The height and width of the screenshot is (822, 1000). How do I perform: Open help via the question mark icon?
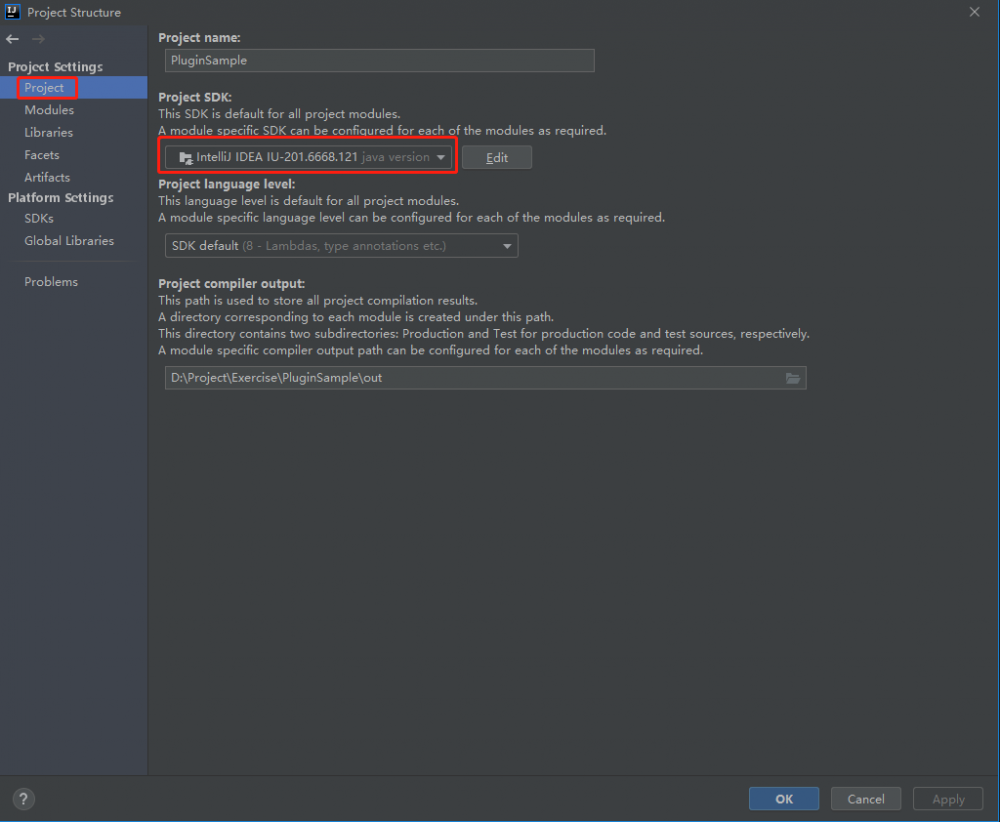(22, 798)
